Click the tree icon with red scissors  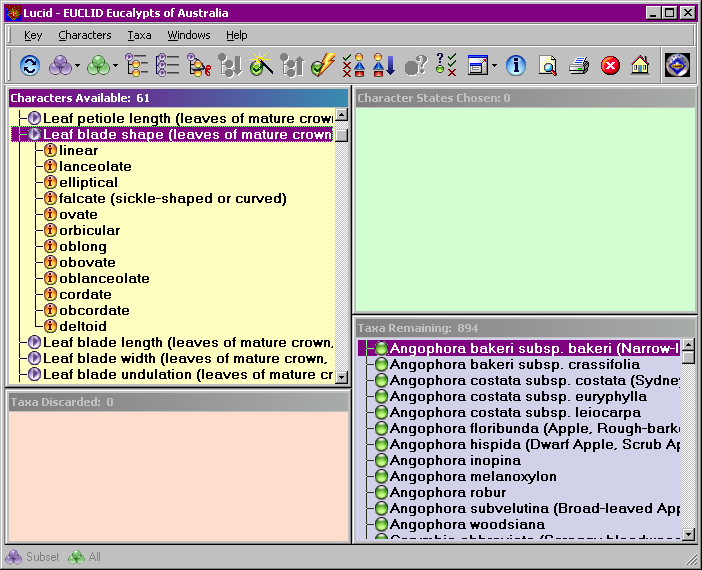(x=198, y=66)
